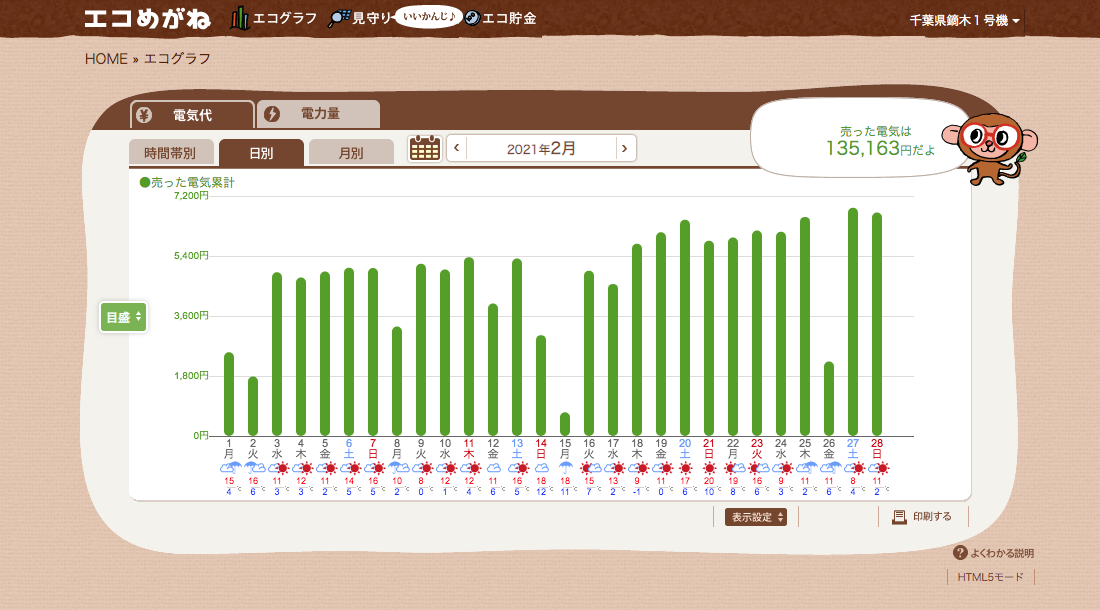1100x610 pixels.
Task: Click the 5,400円 axis label
Action: pos(191,256)
